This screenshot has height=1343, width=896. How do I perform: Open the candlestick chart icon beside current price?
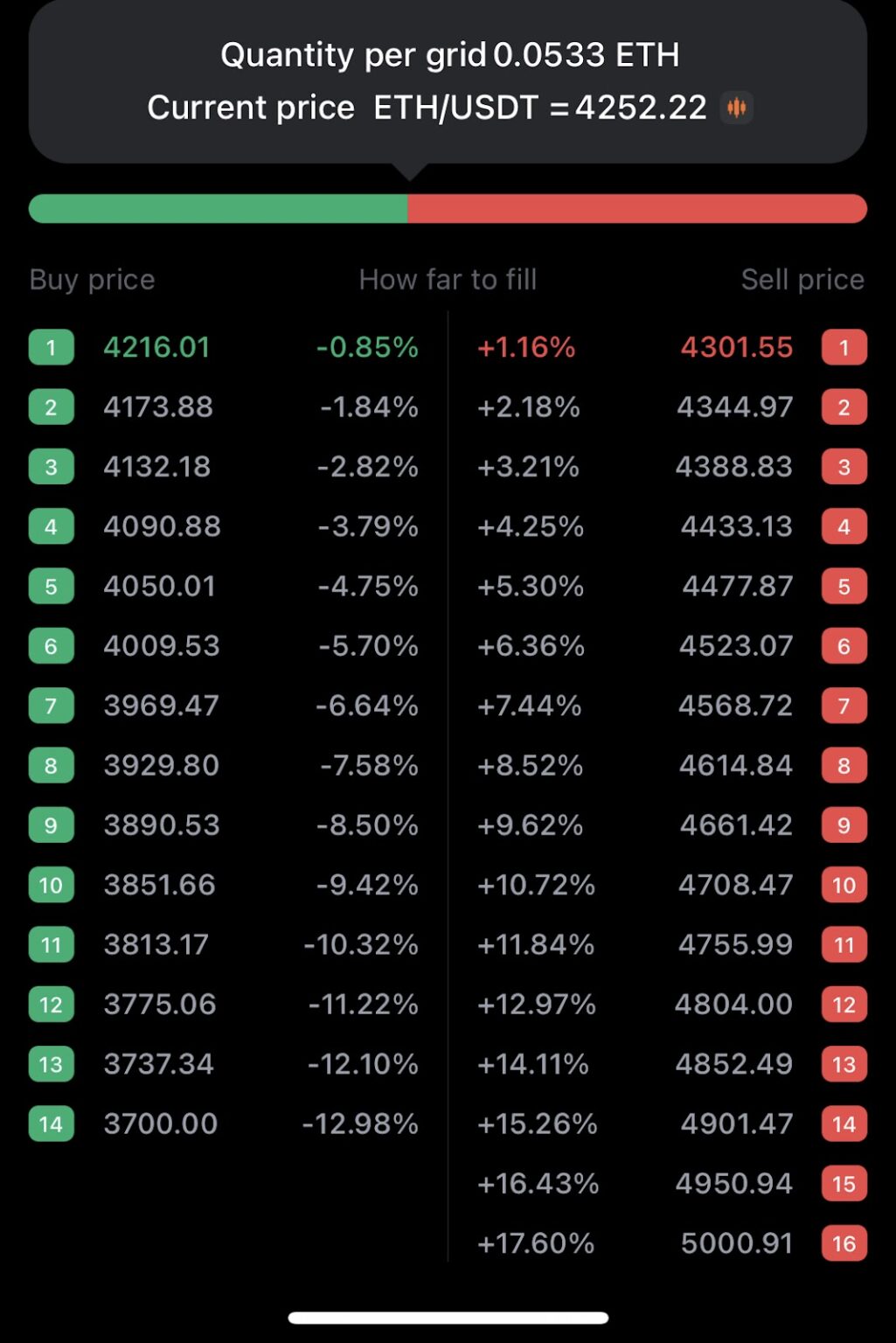click(x=737, y=107)
